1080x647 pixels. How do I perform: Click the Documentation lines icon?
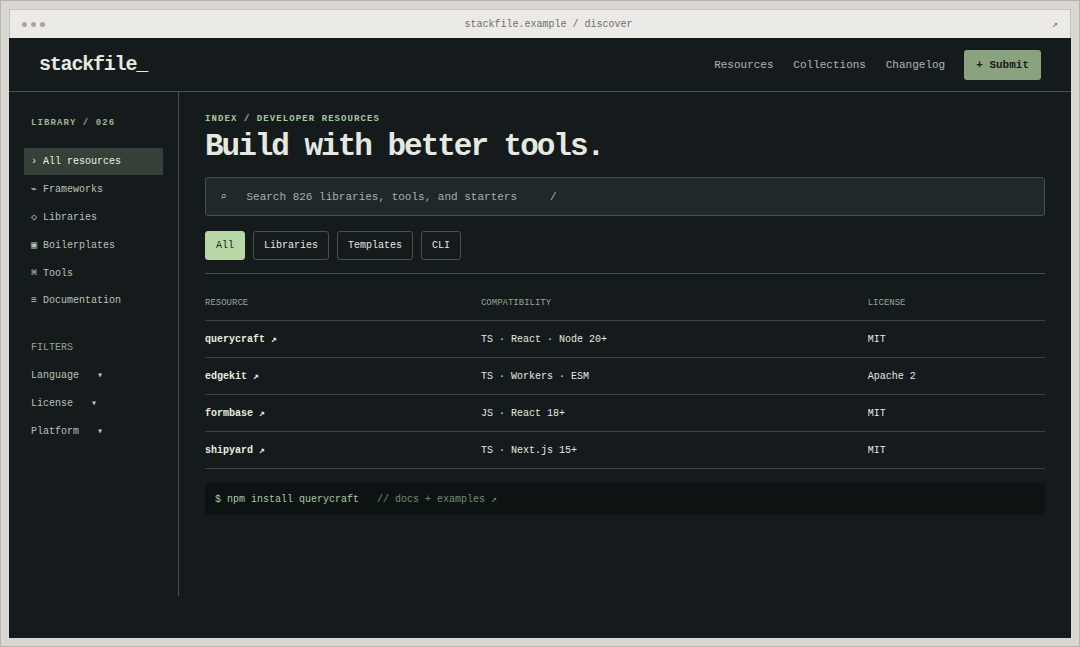pos(34,300)
